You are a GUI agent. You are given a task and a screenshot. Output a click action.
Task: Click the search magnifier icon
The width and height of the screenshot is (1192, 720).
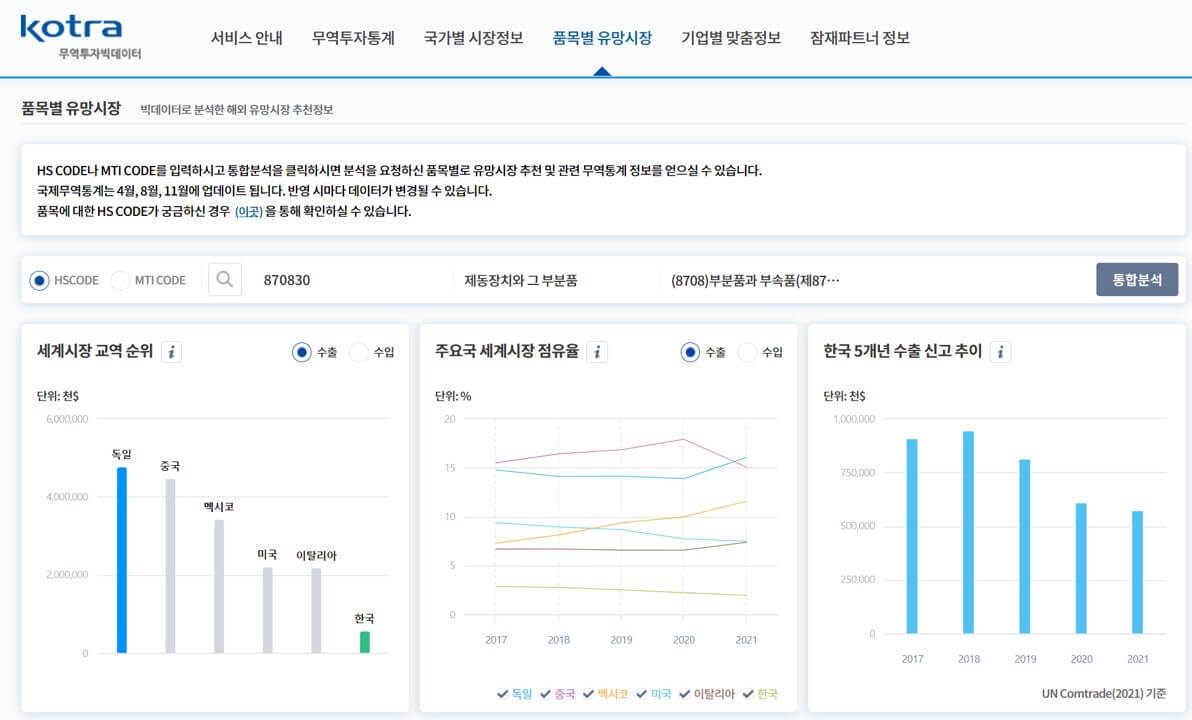[x=224, y=280]
